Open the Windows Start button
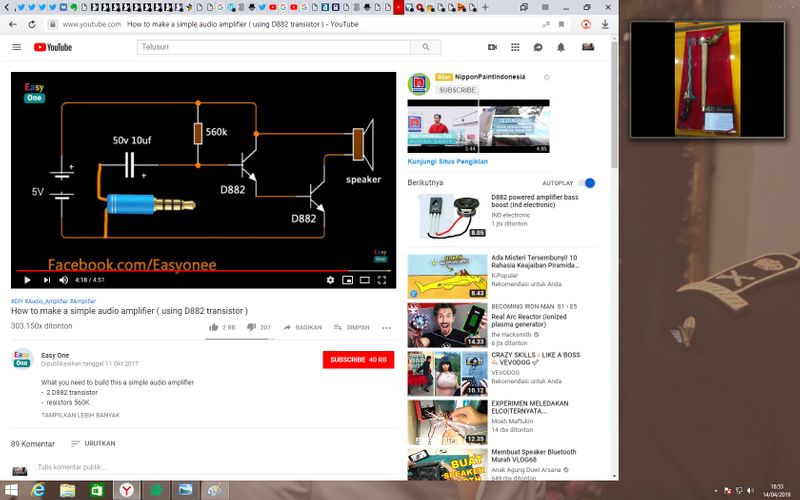This screenshot has width=800, height=500. click(x=10, y=490)
